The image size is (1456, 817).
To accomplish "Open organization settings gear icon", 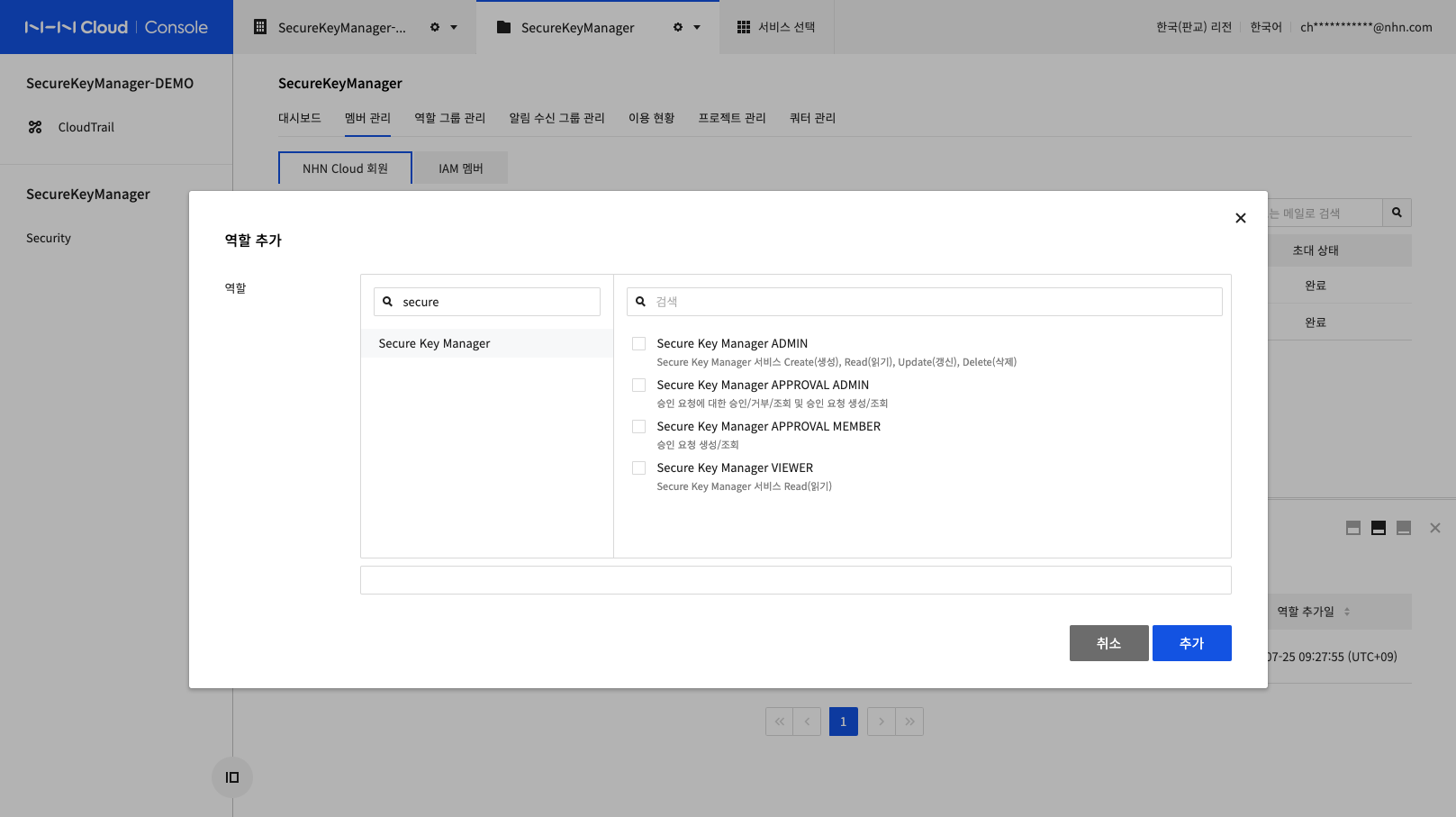I will pyautogui.click(x=435, y=27).
